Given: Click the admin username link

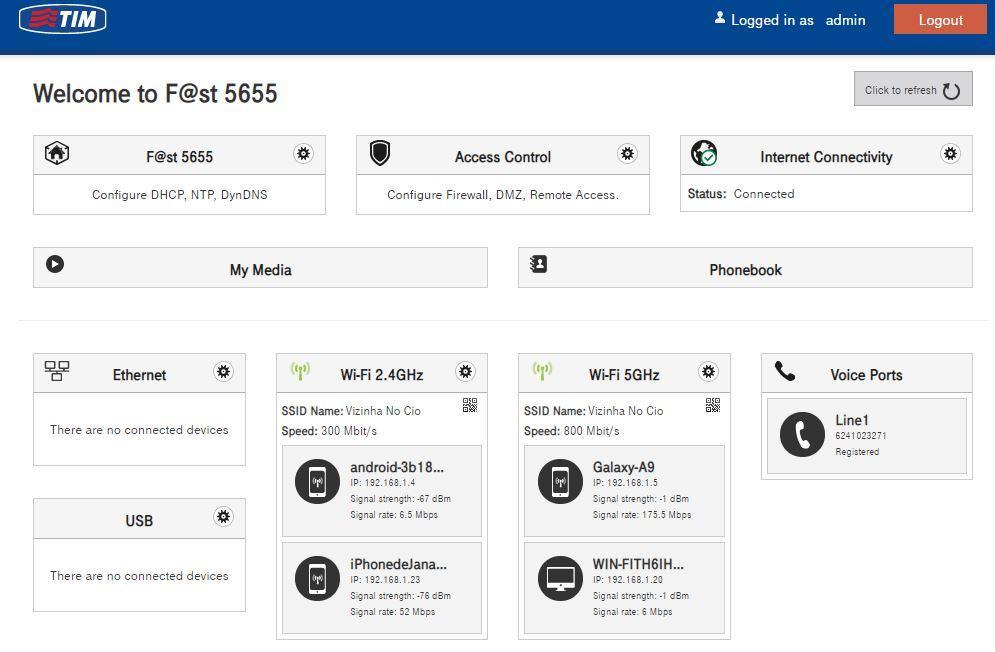Looking at the screenshot, I should [x=845, y=20].
